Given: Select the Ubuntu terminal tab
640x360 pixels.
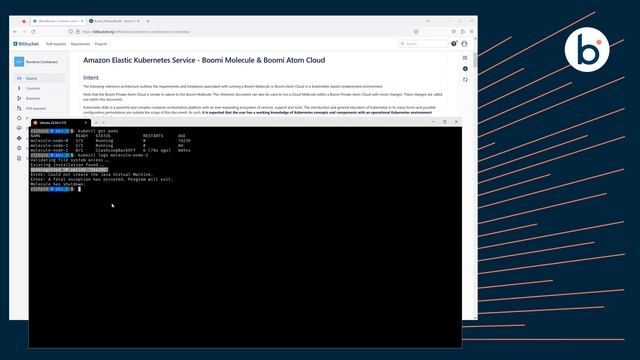Looking at the screenshot, I should [x=60, y=122].
